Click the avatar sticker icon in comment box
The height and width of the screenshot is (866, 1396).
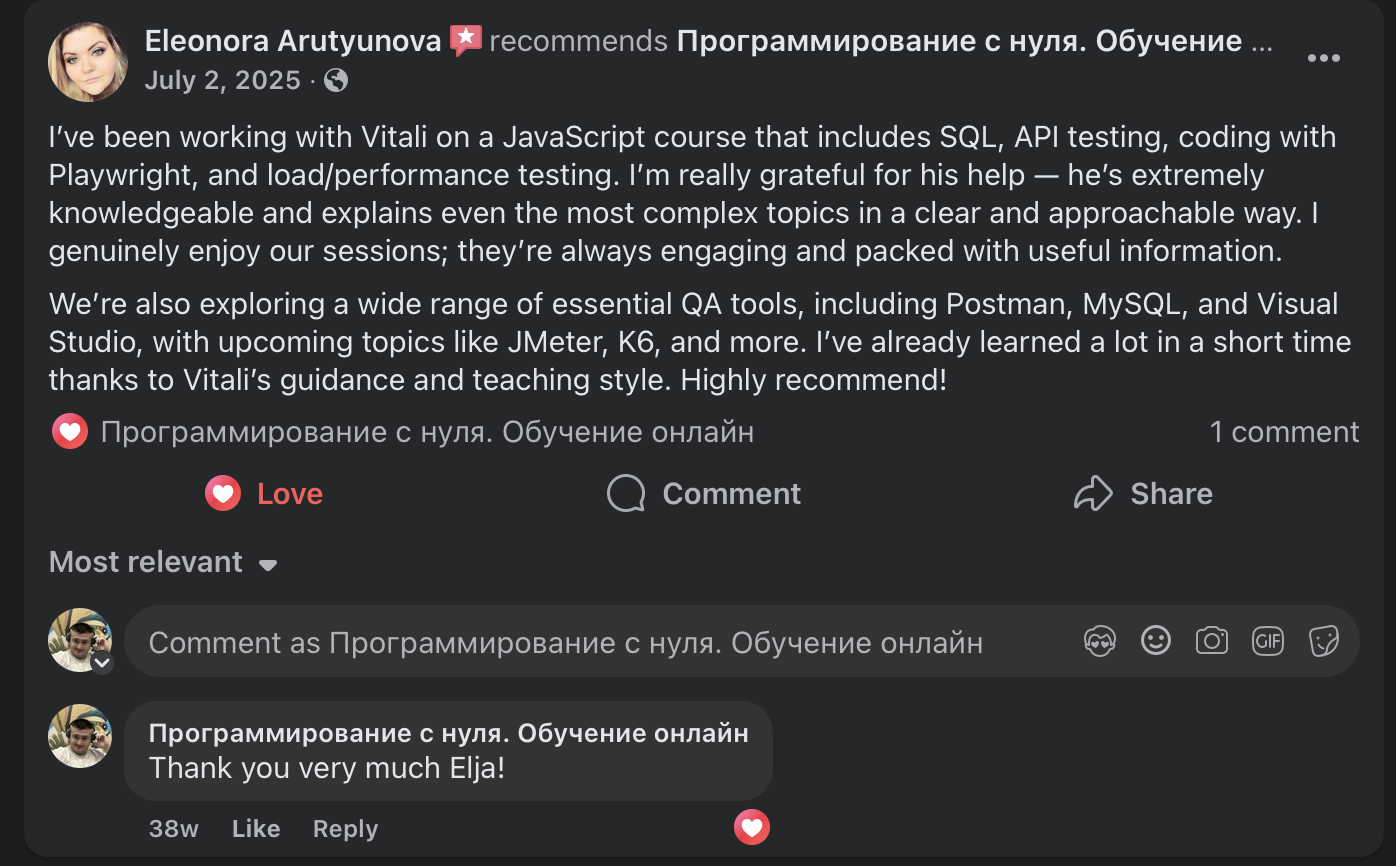[x=1100, y=641]
